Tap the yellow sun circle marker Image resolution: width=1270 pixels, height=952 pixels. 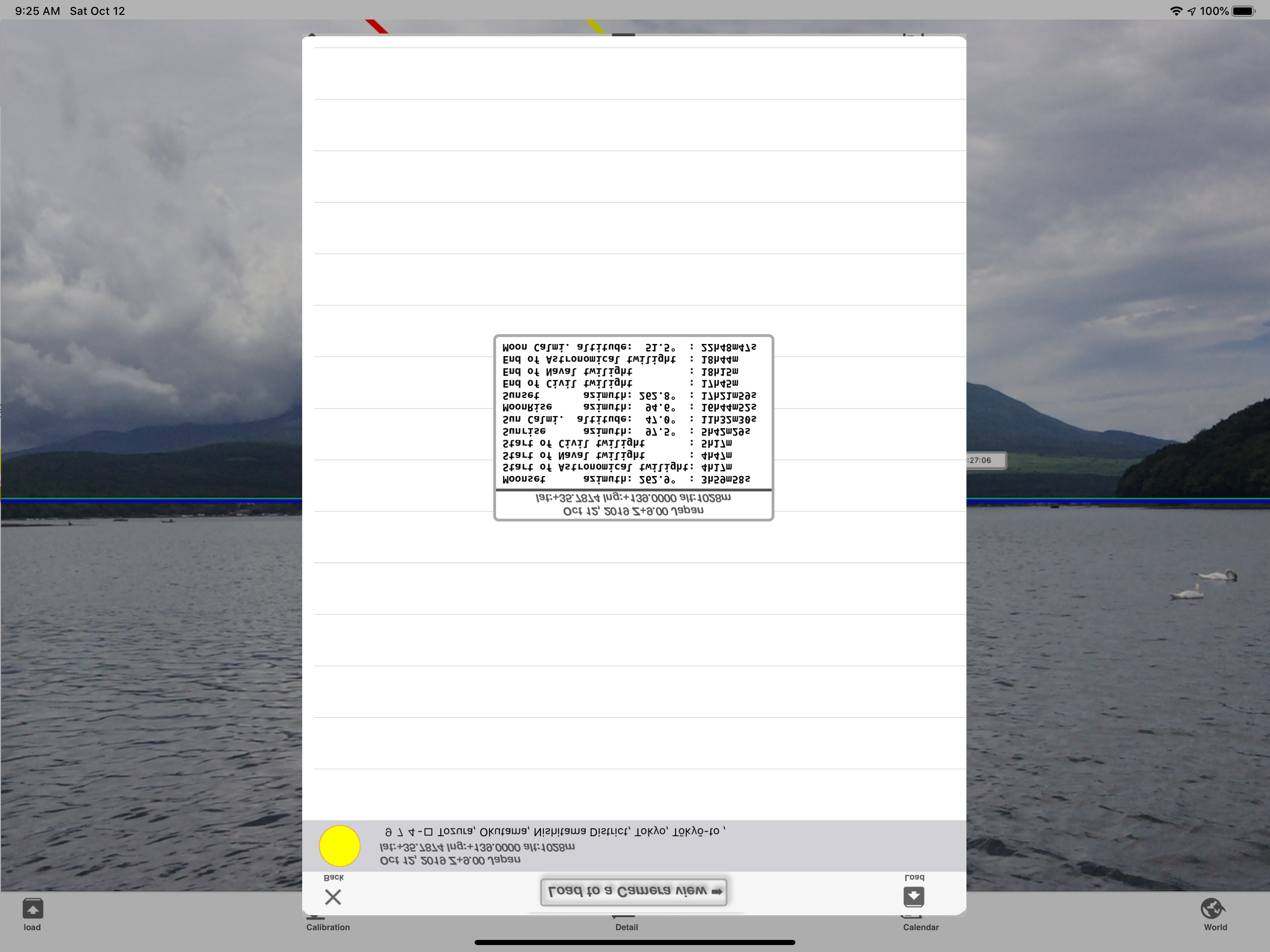pos(339,846)
